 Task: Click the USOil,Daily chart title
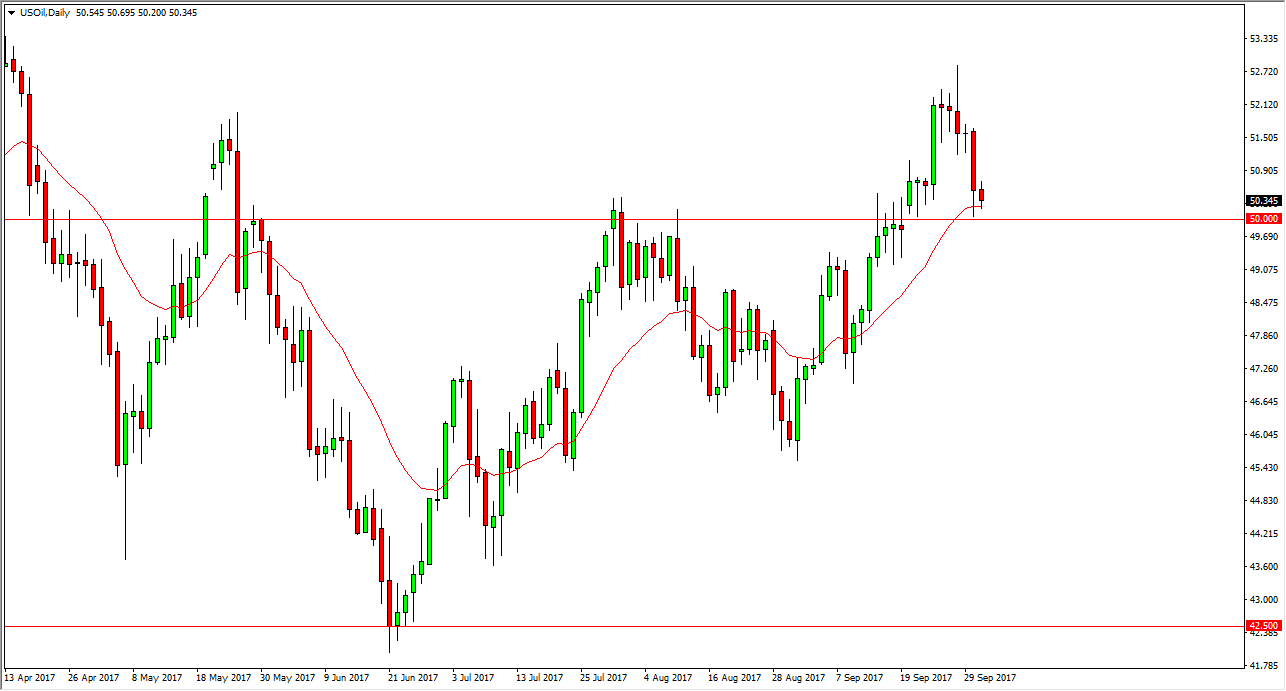click(x=44, y=13)
